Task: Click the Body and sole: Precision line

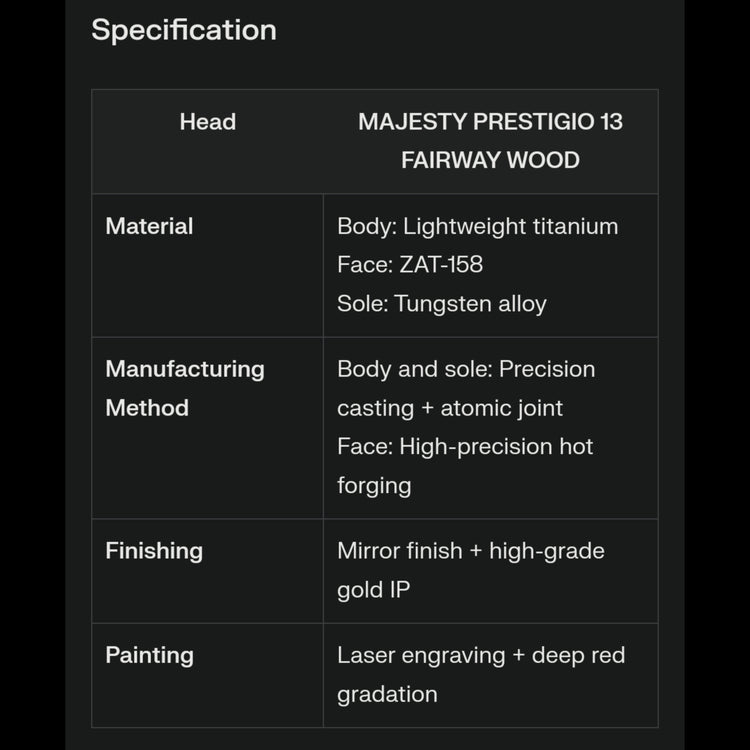Action: 466,369
